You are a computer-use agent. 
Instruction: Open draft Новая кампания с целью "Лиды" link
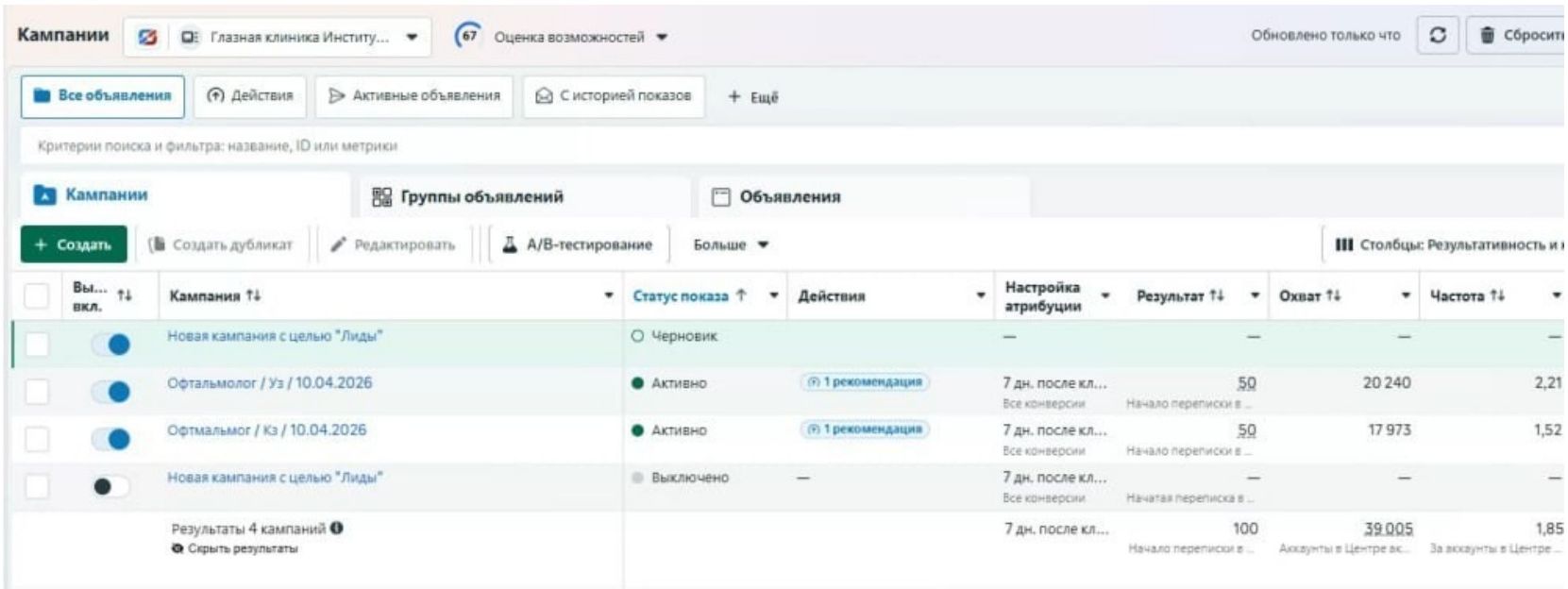coord(275,336)
